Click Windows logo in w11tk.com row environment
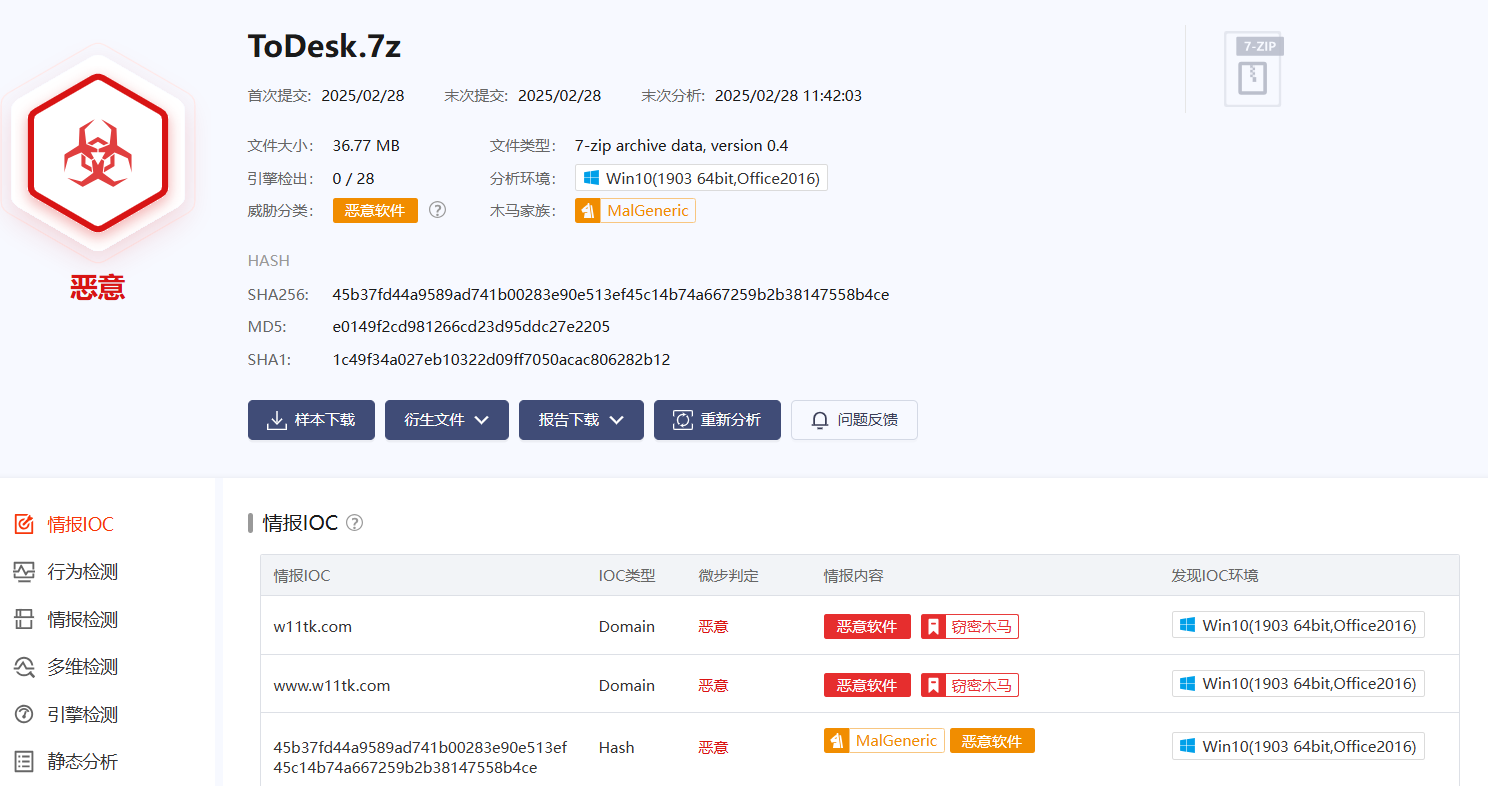 (x=1188, y=625)
